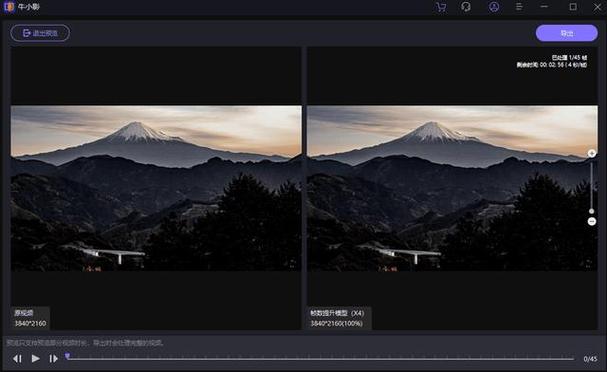The width and height of the screenshot is (607, 372).
Task: Click the vertical zoom slider handle
Action: tap(592, 211)
